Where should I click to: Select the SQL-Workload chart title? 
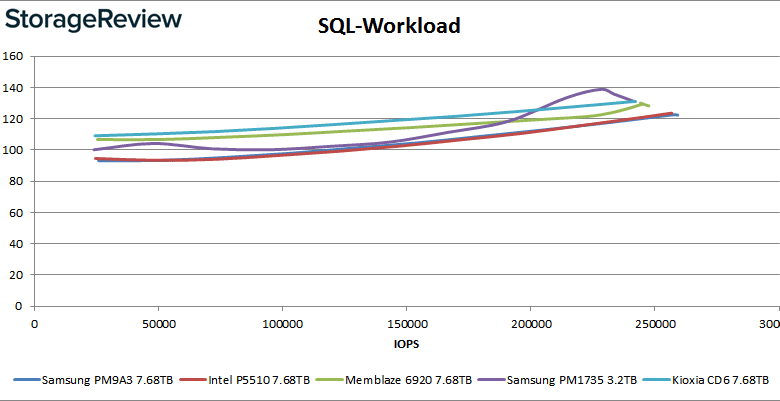(390, 25)
